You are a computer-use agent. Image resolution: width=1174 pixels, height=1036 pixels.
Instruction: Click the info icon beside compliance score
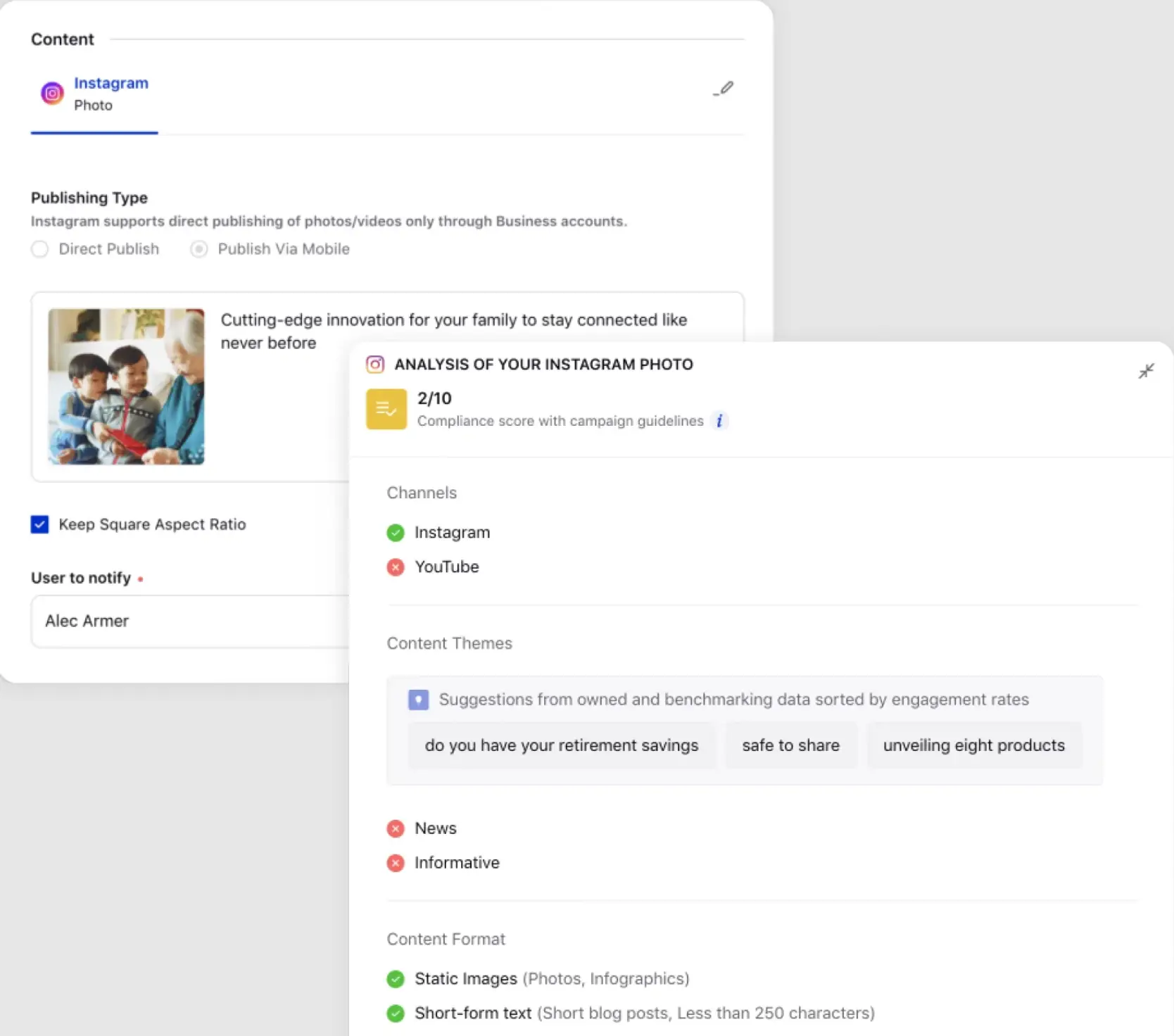pos(719,421)
